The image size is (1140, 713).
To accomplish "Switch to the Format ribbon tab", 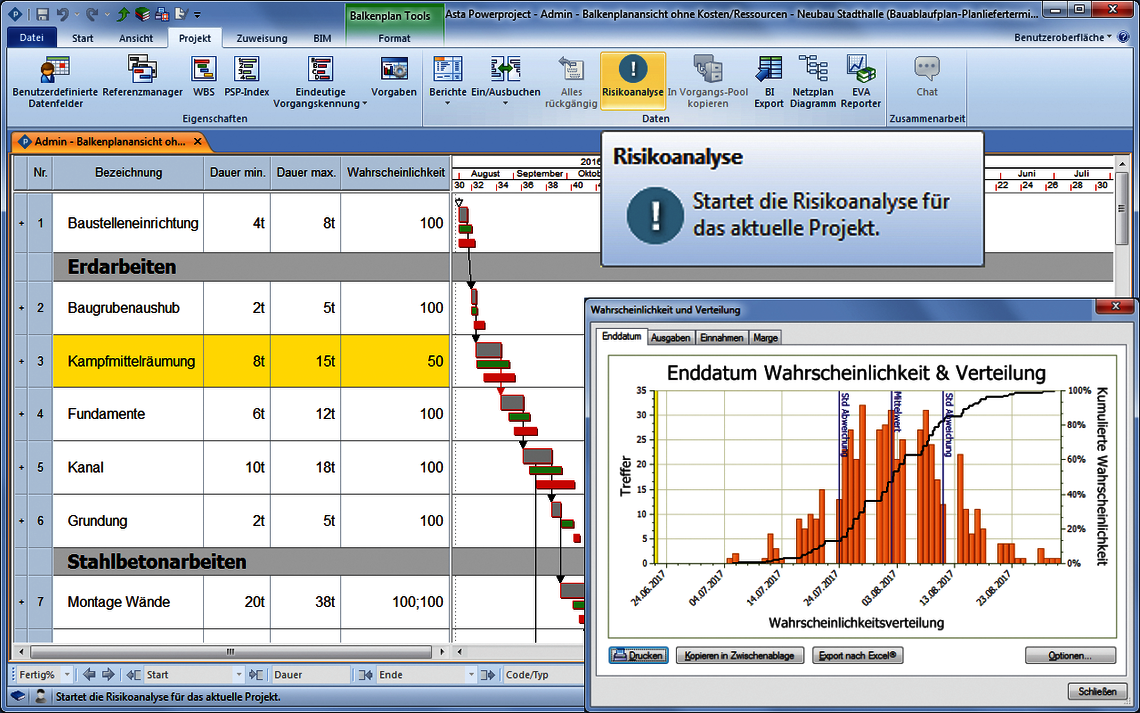I will (x=394, y=38).
